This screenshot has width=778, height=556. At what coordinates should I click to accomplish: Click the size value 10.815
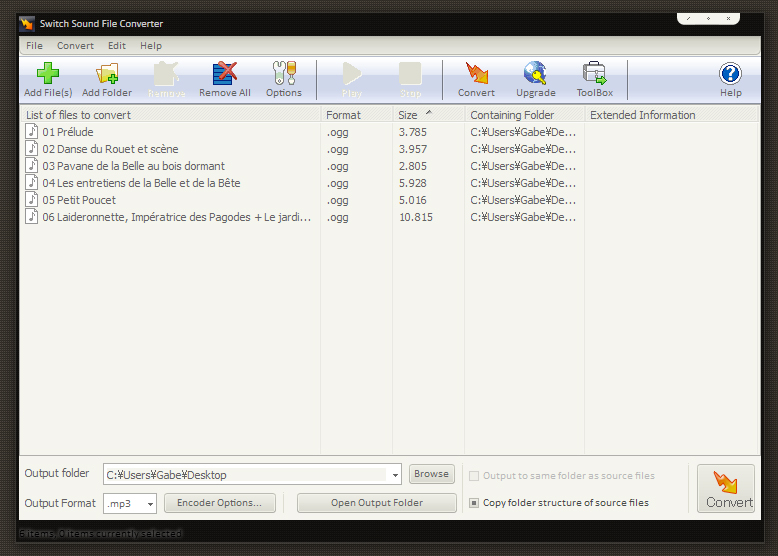tap(416, 217)
